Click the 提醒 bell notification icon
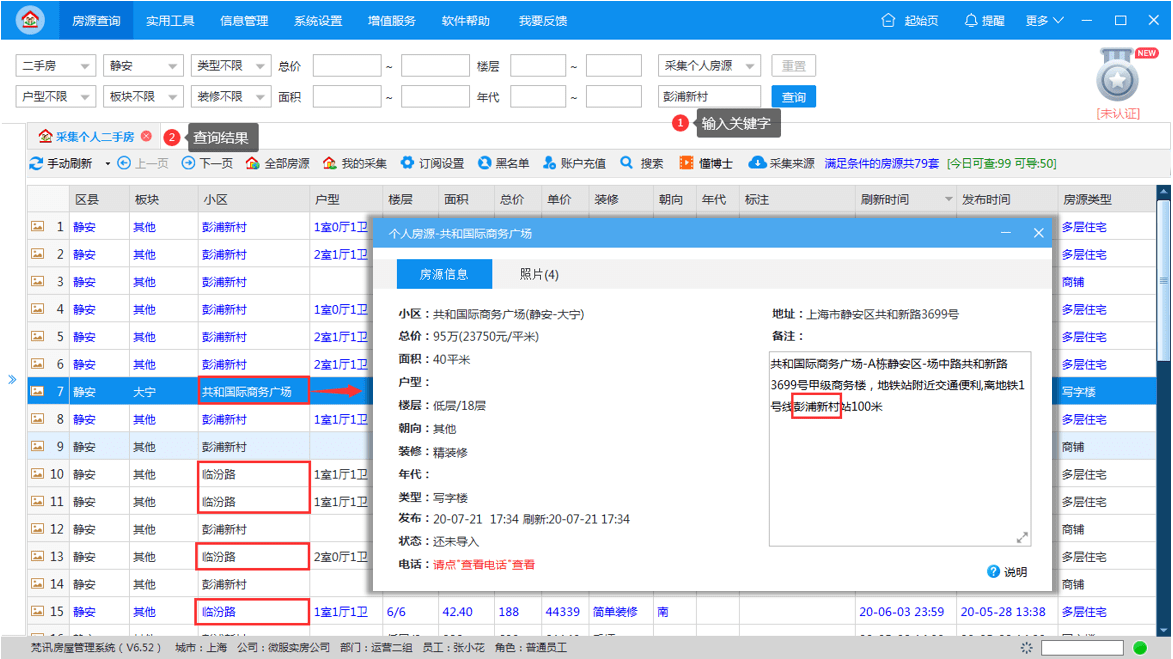1173x659 pixels. (971, 20)
